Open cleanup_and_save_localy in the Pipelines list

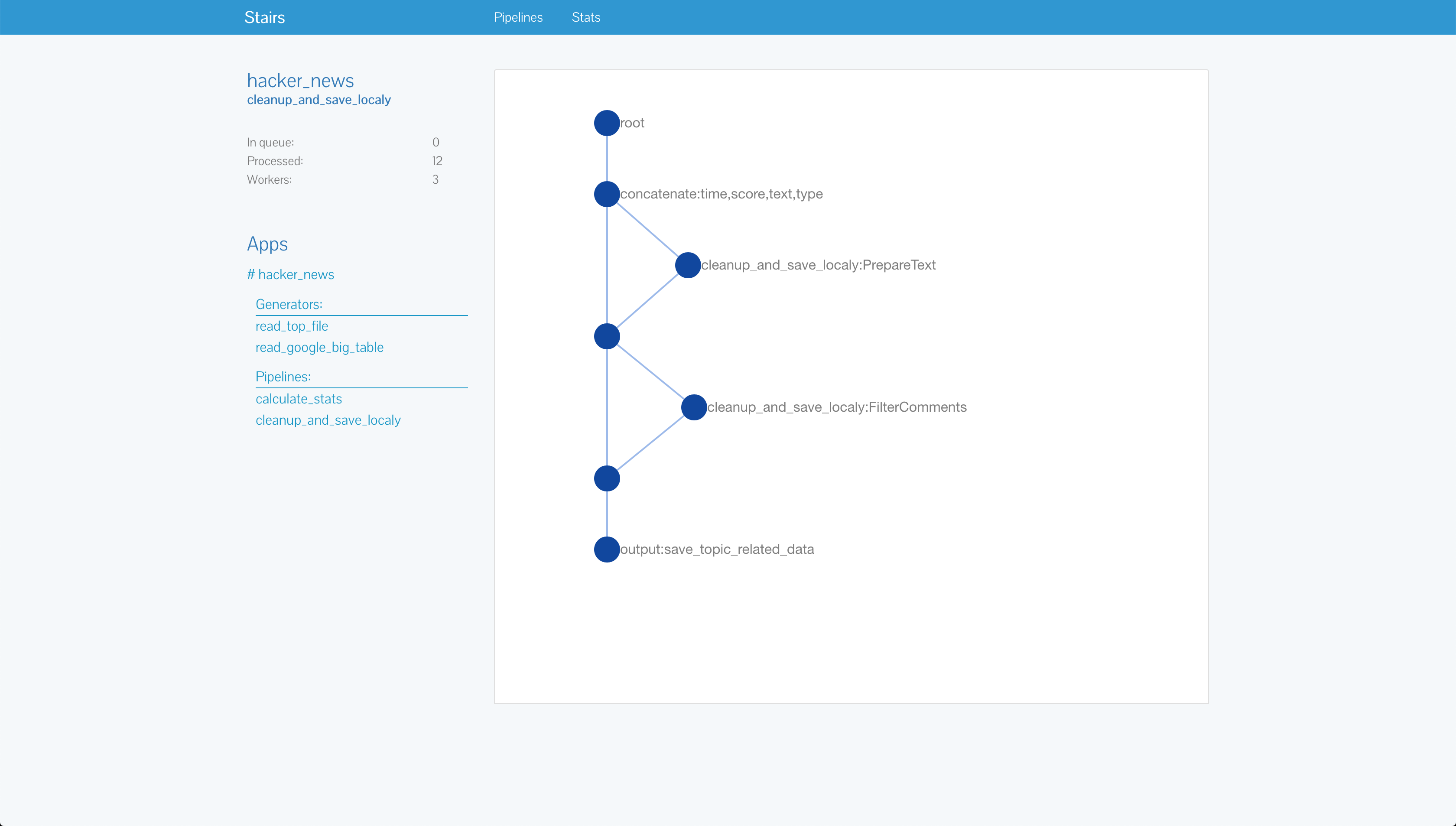click(x=328, y=420)
